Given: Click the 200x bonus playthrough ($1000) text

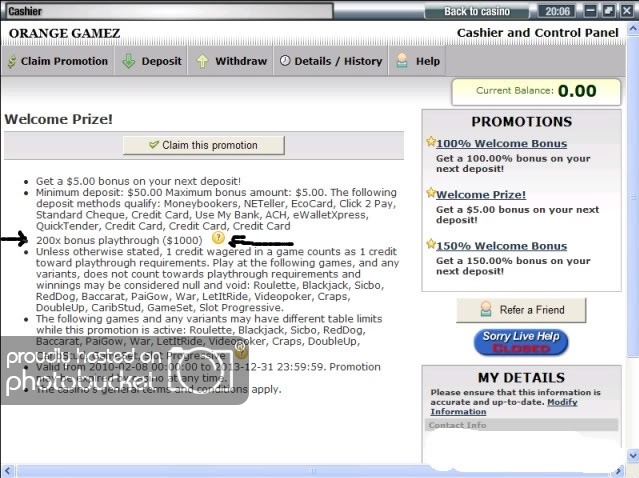Looking at the screenshot, I should 119,240.
